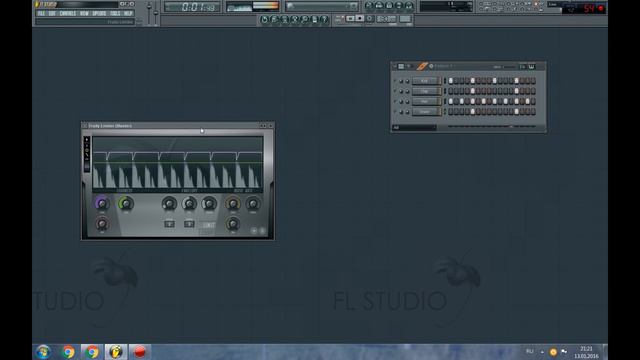Image resolution: width=640 pixels, height=360 pixels.
Task: Open the graph editor in step sequencer
Action: point(522,67)
